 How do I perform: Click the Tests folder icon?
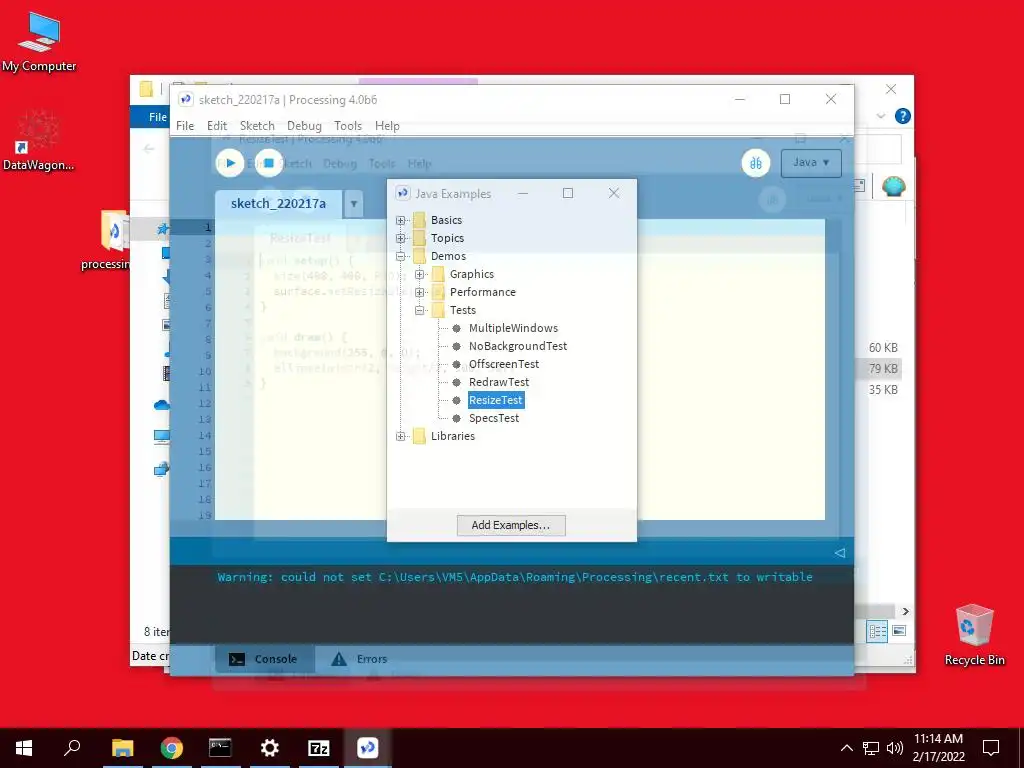[x=438, y=310]
